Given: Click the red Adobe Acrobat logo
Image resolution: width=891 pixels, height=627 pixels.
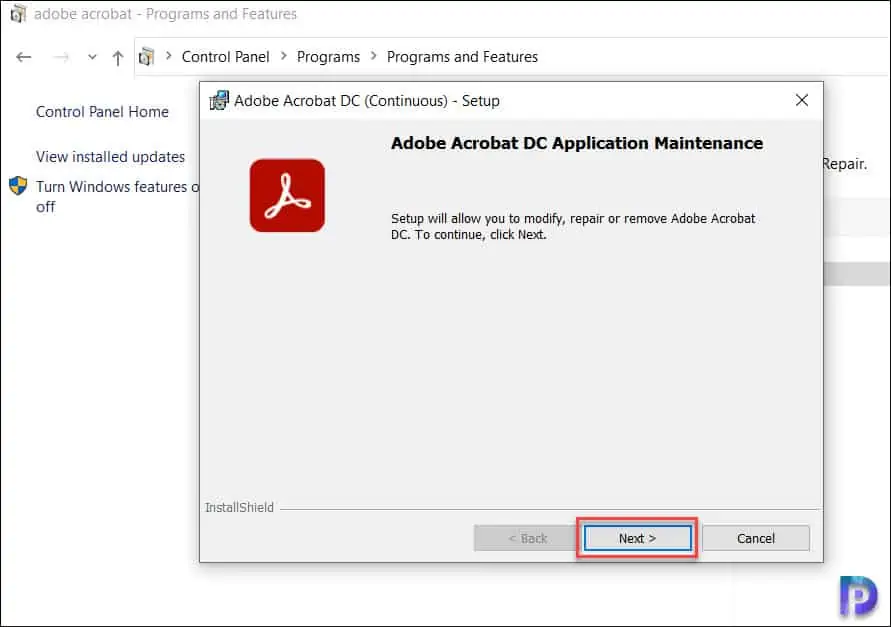Looking at the screenshot, I should [287, 195].
